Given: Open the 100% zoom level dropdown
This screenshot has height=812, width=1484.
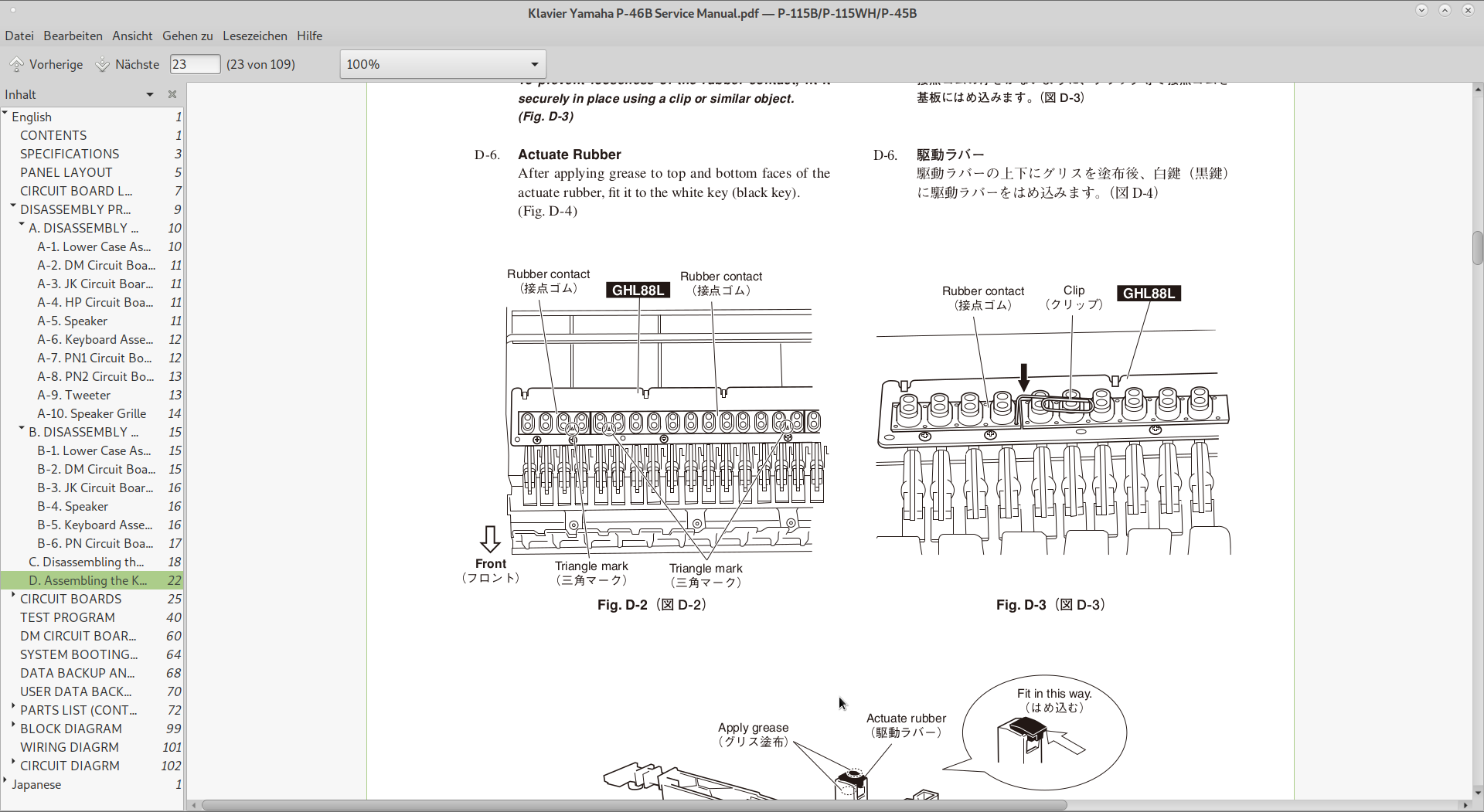Looking at the screenshot, I should (443, 64).
